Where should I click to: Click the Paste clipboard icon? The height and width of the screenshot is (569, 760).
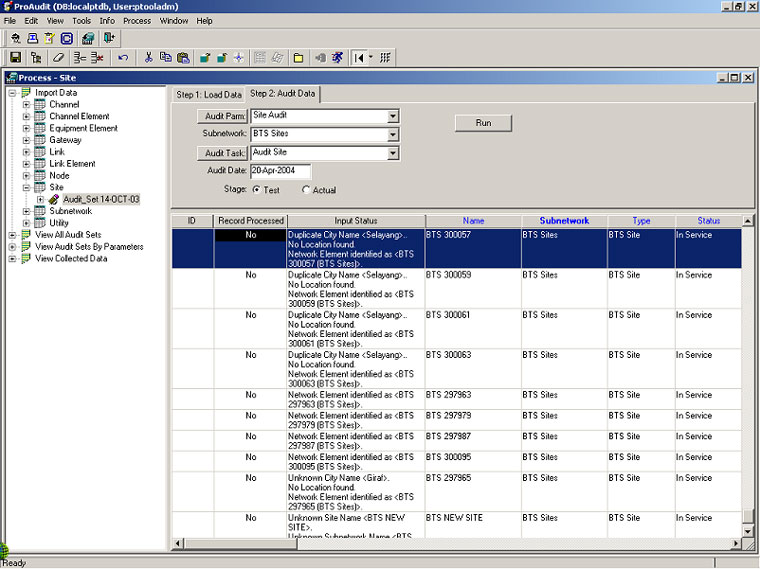tap(183, 58)
